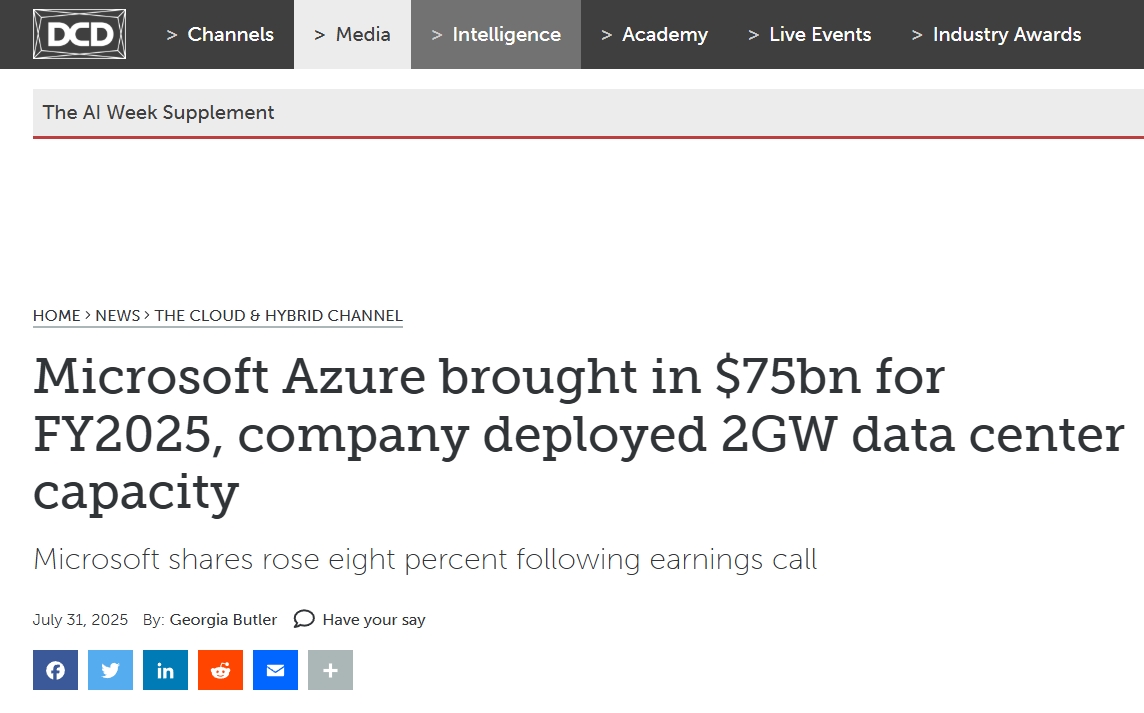Image resolution: width=1144 pixels, height=713 pixels.
Task: Open the Academy menu
Action: click(x=654, y=34)
